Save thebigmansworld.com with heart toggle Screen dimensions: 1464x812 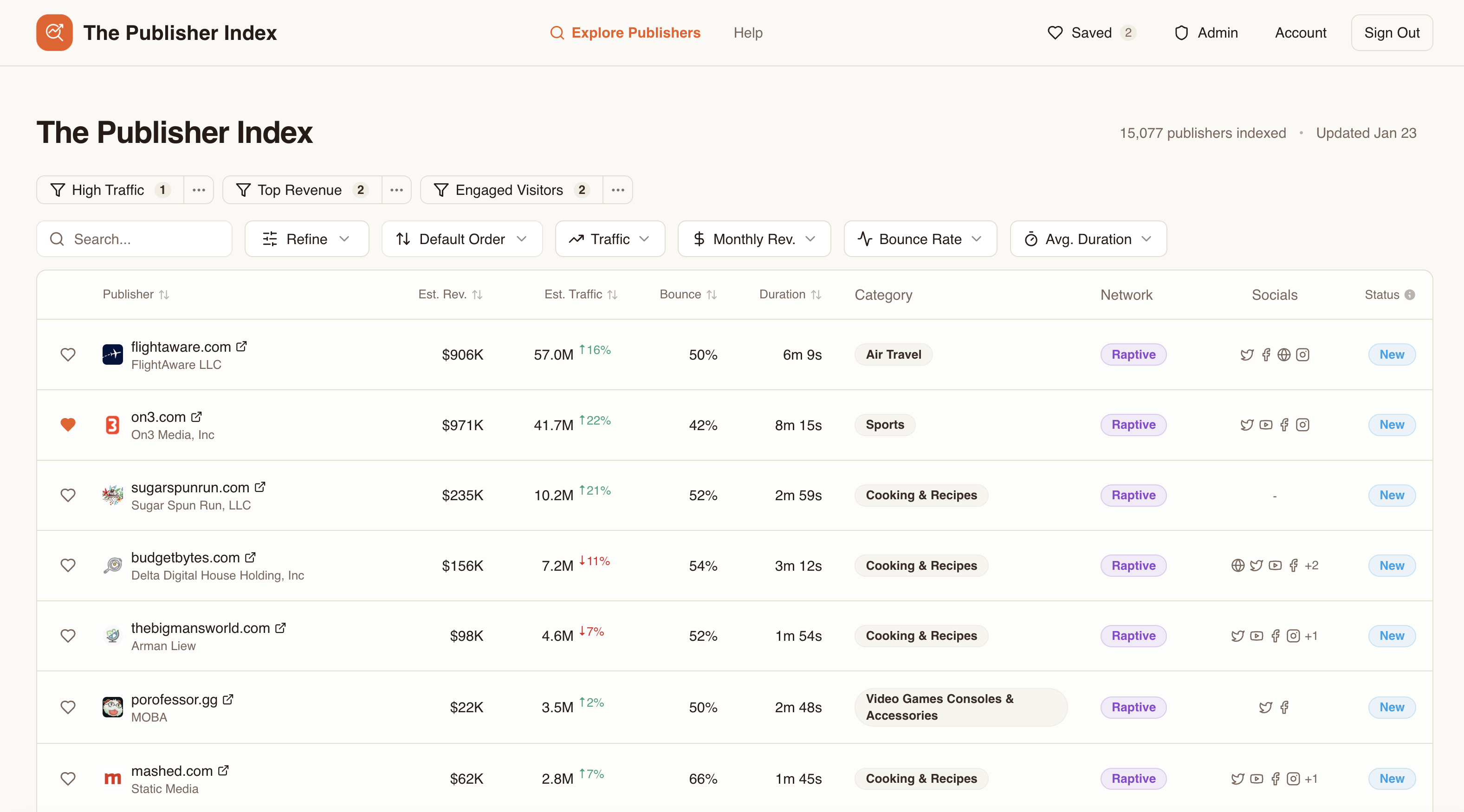[68, 636]
